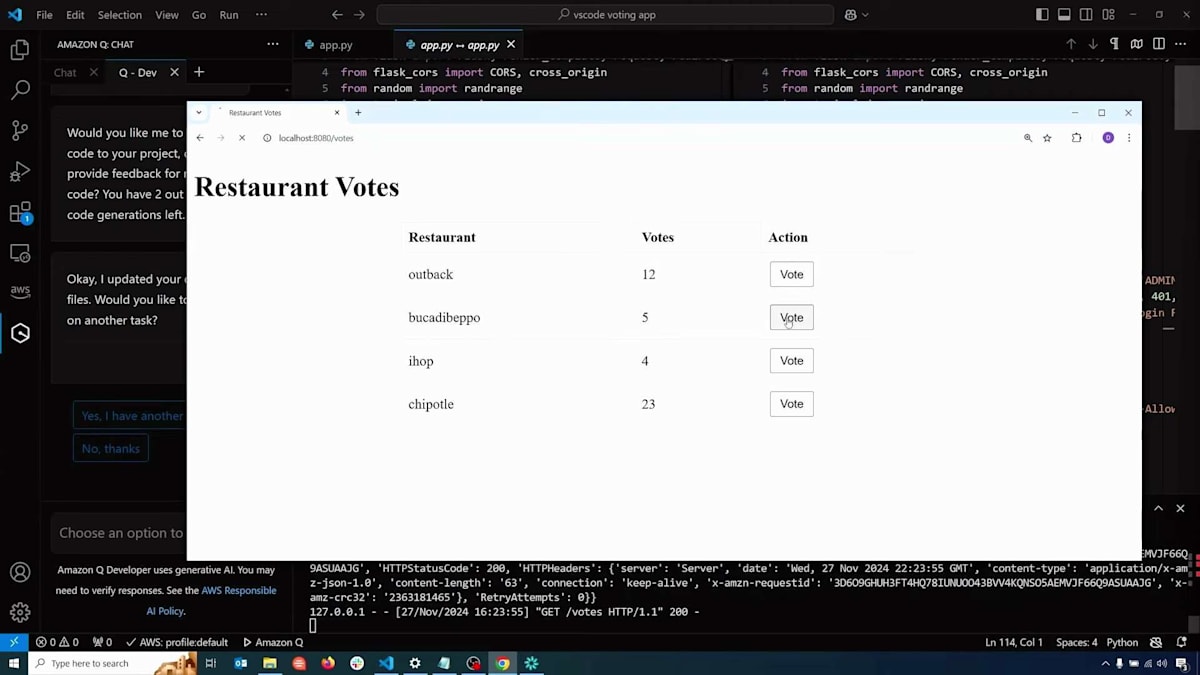Open the AWS Toolkit panel in activity bar
The image size is (1200, 675).
click(x=20, y=292)
